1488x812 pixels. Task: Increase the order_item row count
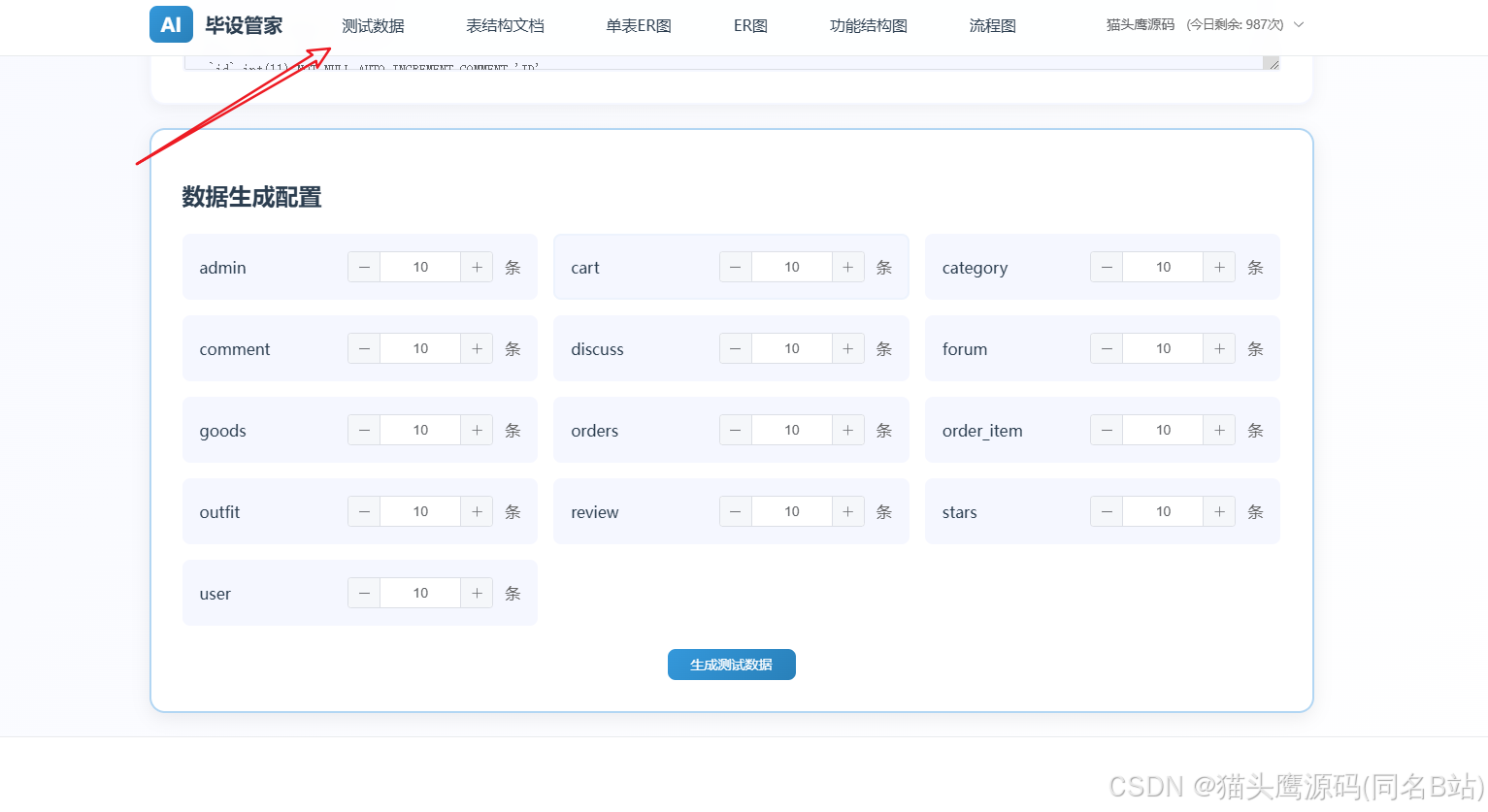coord(1219,430)
